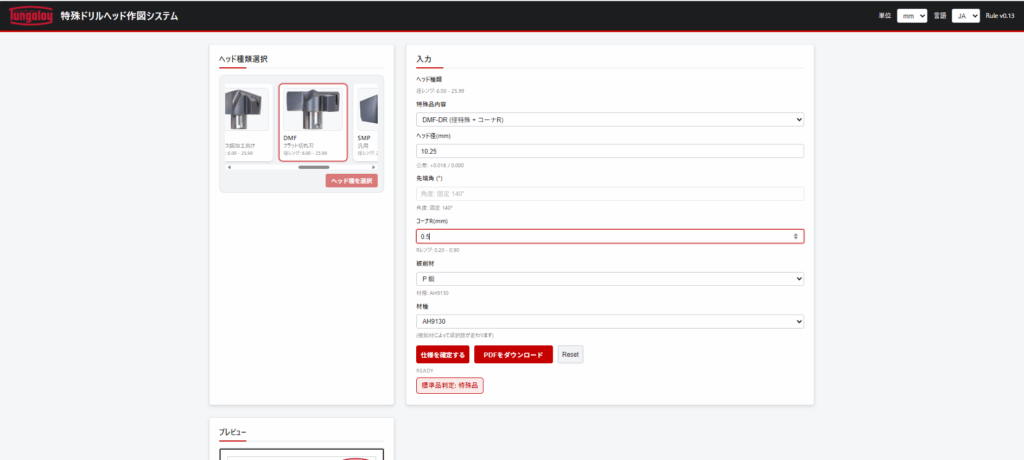Click the corner R spinner arrows
Viewport: 1024px width, 460px height.
pos(796,236)
